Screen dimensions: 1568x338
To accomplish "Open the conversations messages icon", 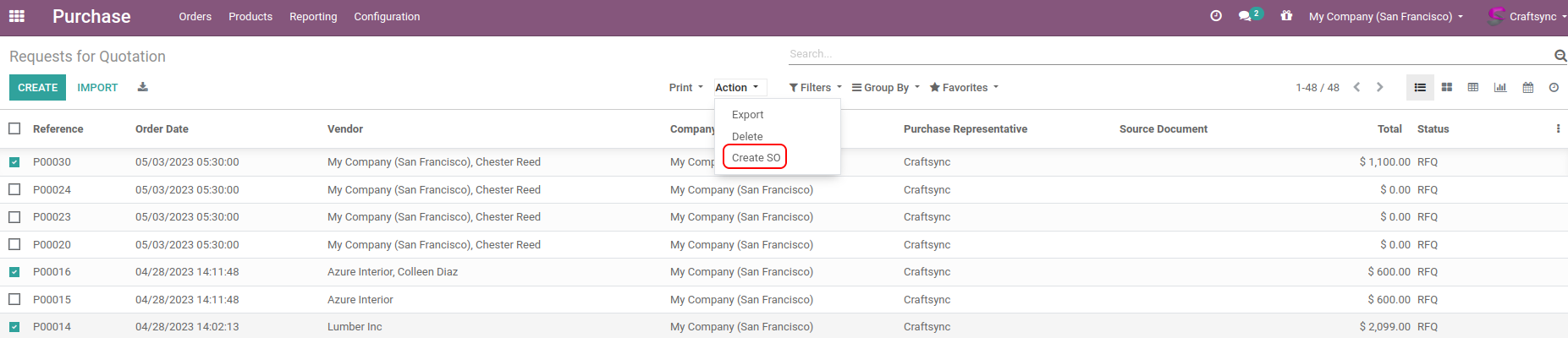I will pos(1246,16).
